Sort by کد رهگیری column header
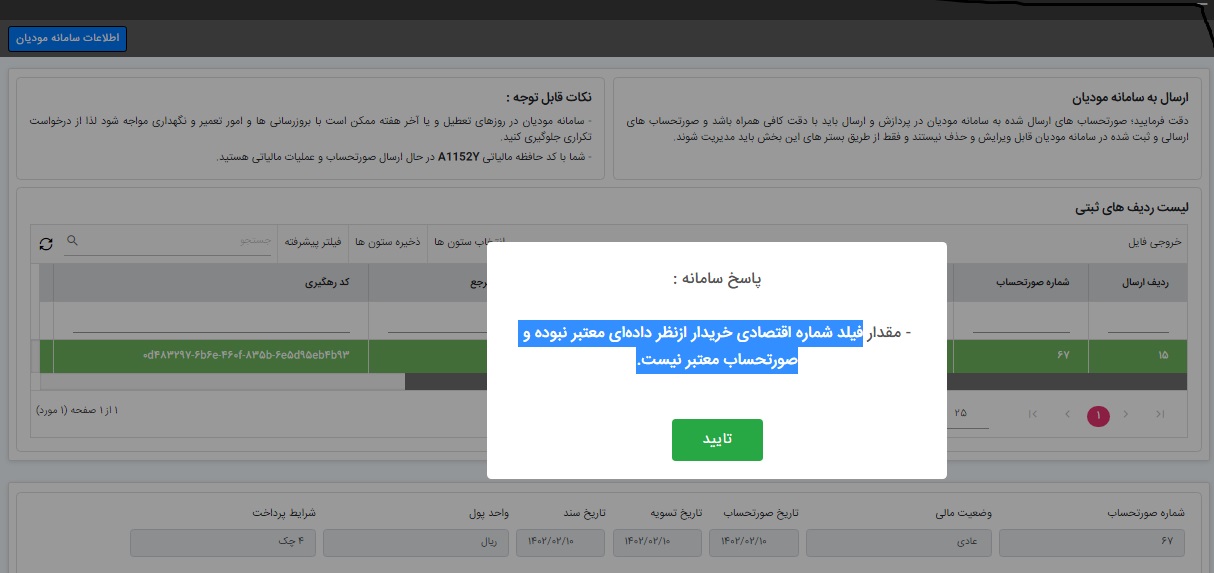The height and width of the screenshot is (573, 1214). [210, 283]
